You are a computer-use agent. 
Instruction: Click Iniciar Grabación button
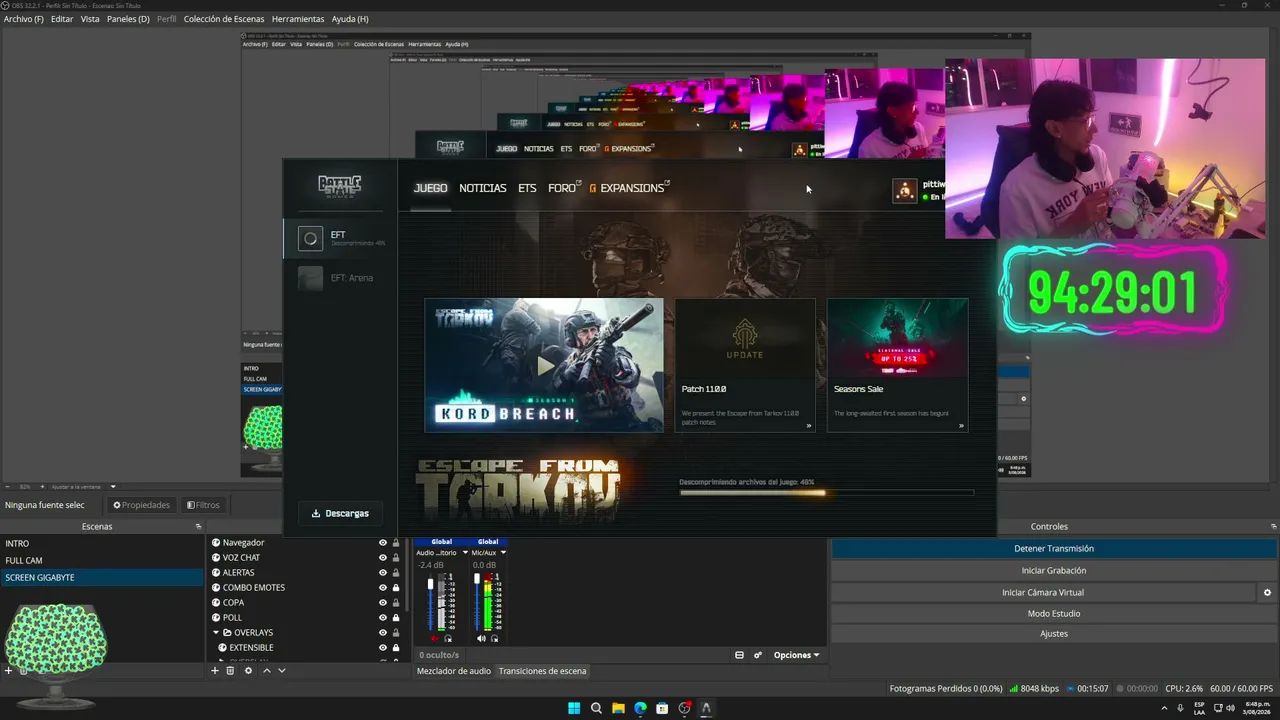(1054, 571)
